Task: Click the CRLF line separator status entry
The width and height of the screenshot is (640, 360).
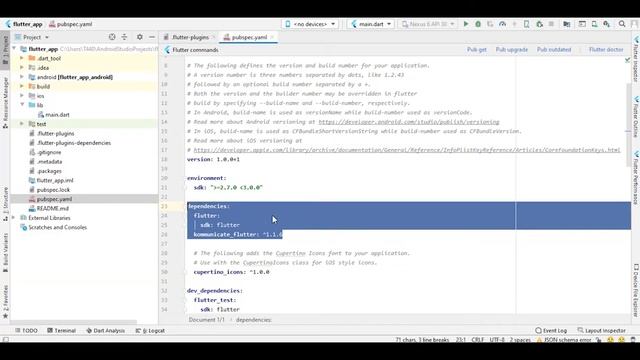Action: click(x=478, y=340)
